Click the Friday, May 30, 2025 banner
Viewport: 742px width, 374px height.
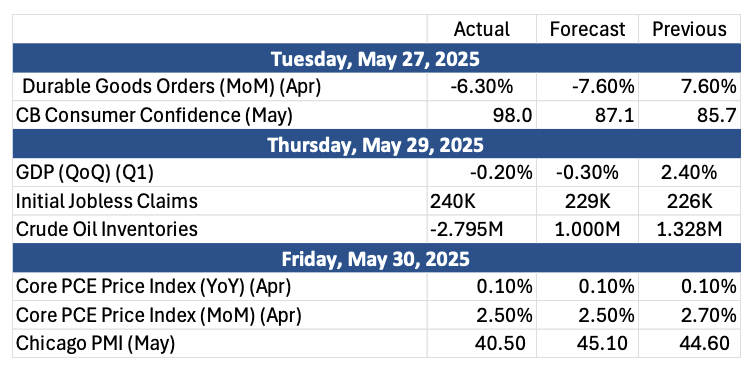[377, 258]
